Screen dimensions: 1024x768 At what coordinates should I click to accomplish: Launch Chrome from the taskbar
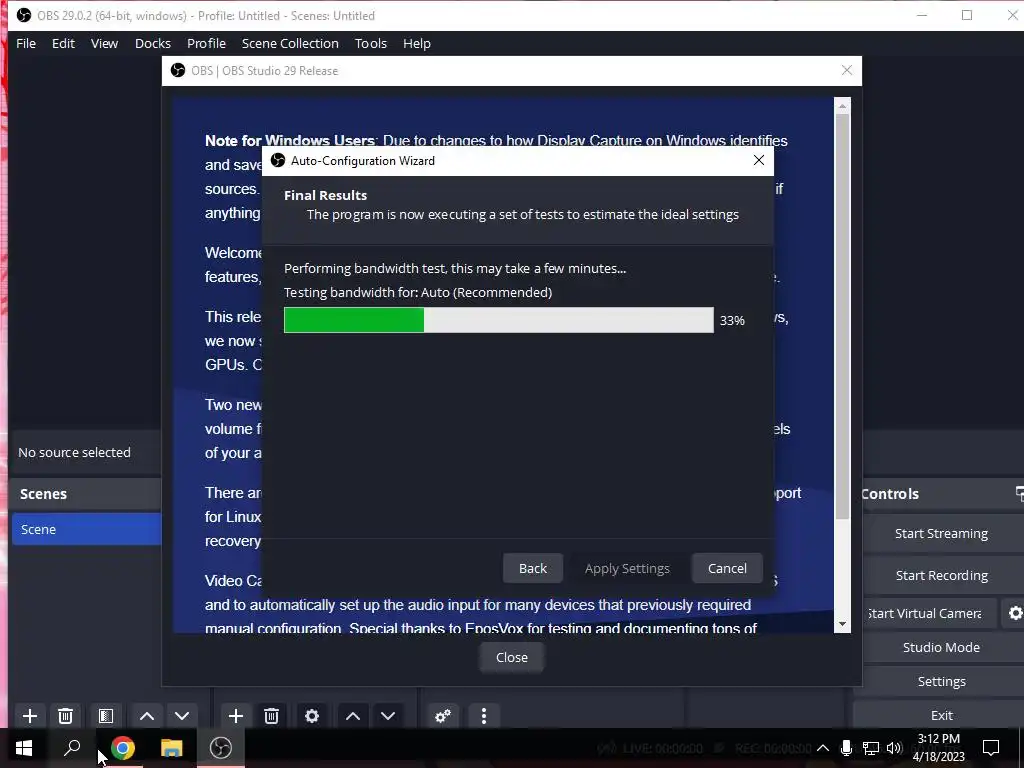123,748
